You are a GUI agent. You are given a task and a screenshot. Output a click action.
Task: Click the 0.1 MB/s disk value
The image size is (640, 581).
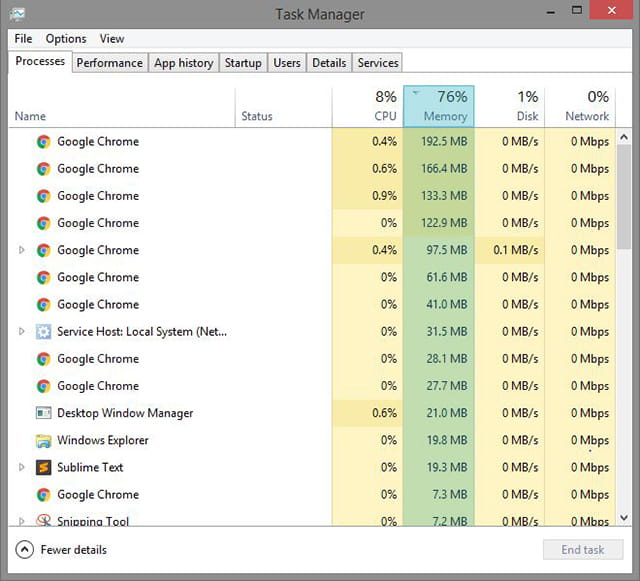point(516,250)
